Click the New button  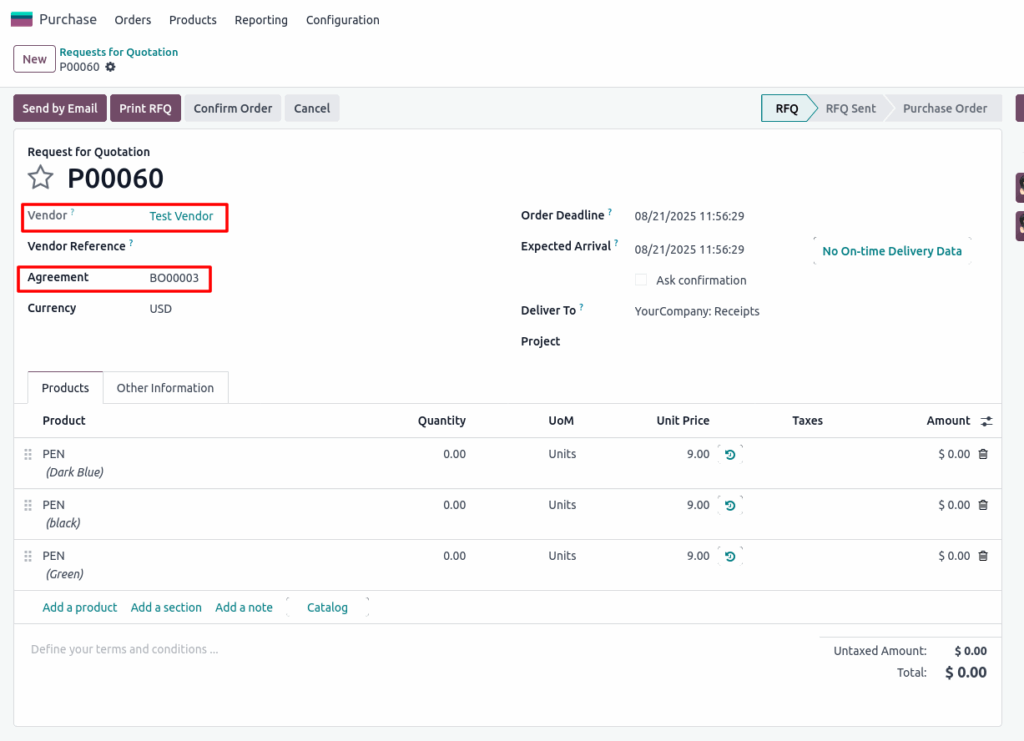(35, 59)
